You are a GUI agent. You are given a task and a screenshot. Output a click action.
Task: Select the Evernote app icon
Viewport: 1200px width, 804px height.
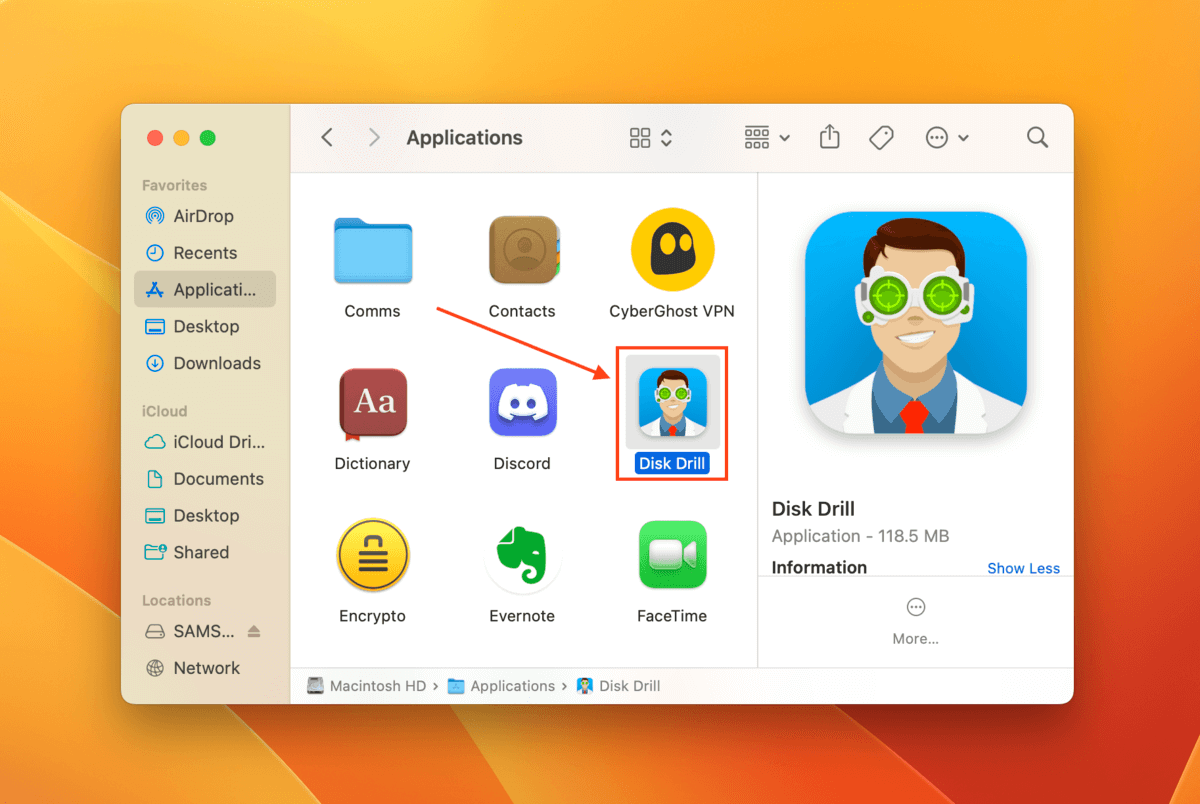tap(522, 555)
